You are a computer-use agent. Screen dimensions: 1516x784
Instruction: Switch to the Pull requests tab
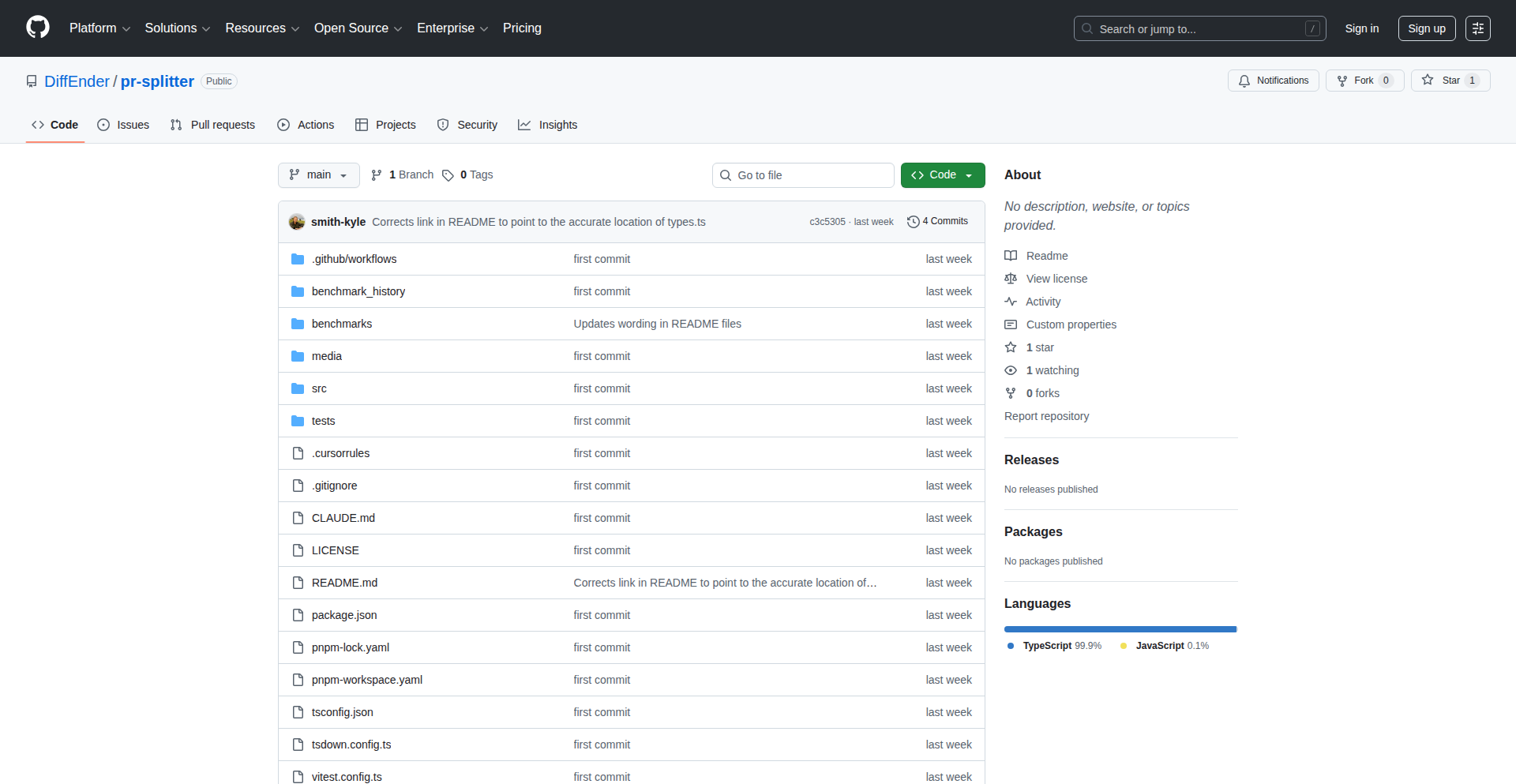[x=212, y=125]
